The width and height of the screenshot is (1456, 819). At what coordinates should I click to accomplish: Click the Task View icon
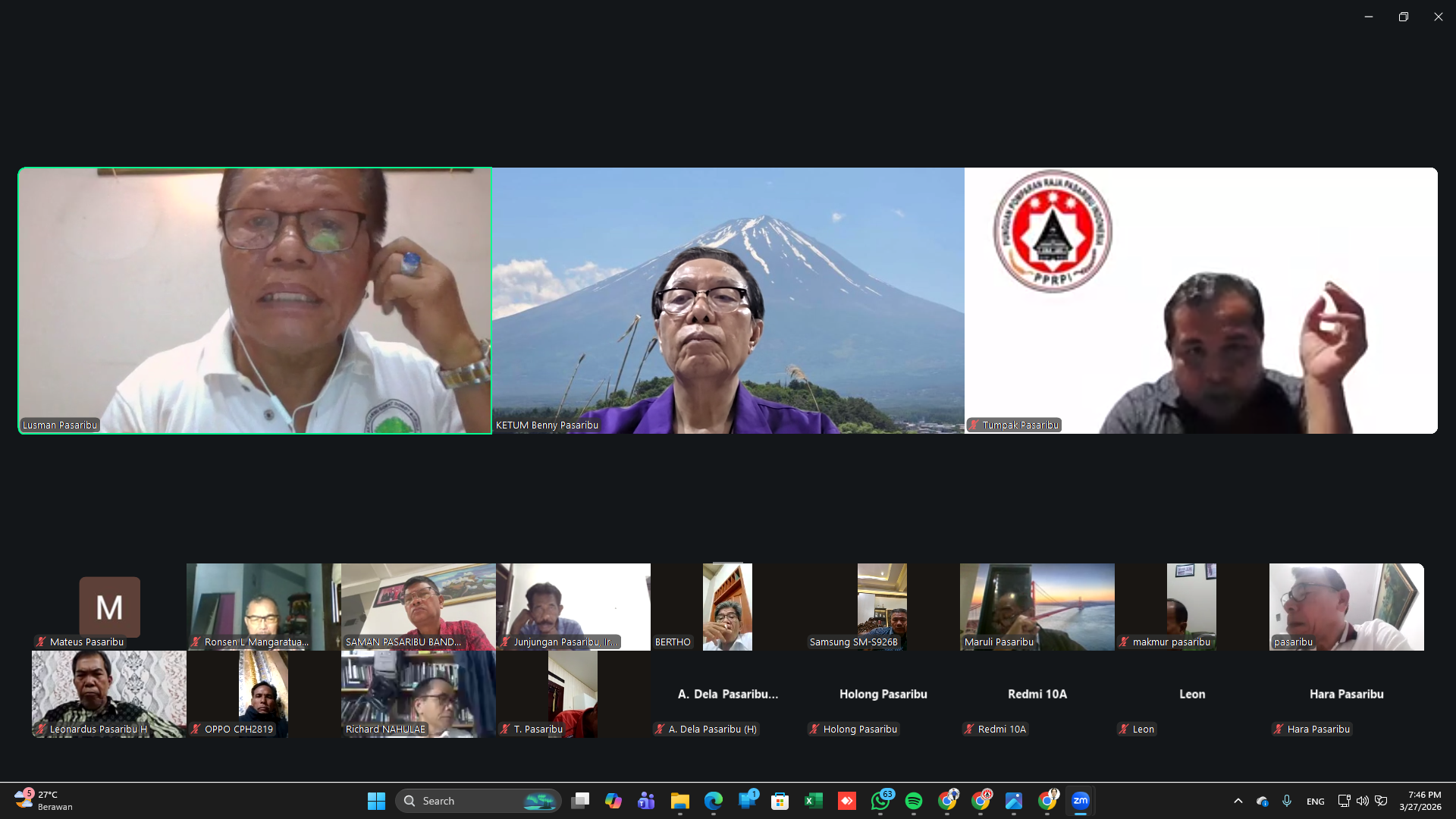[580, 801]
